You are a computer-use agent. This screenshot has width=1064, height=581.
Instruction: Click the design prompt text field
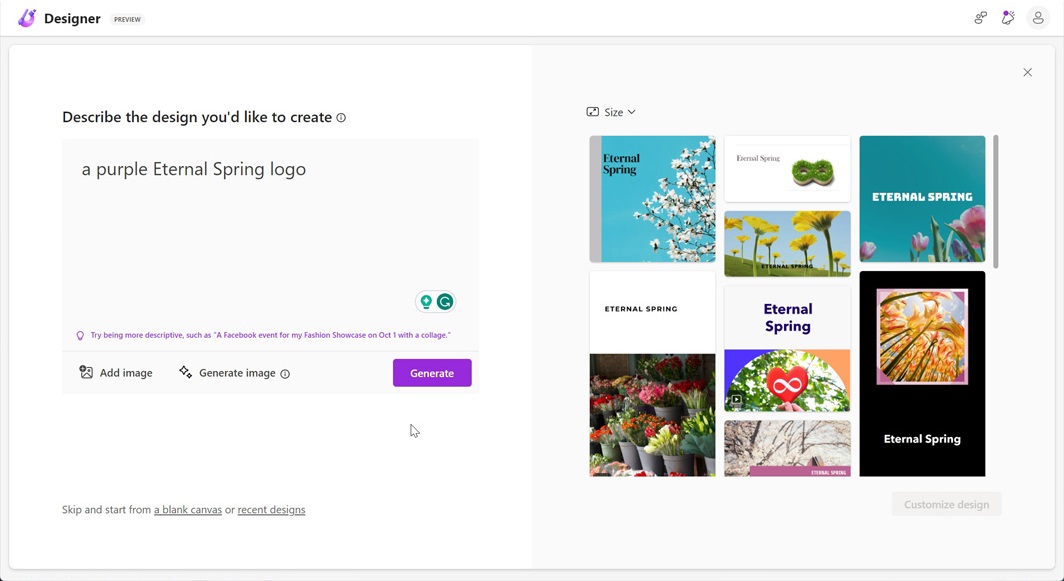pos(270,220)
